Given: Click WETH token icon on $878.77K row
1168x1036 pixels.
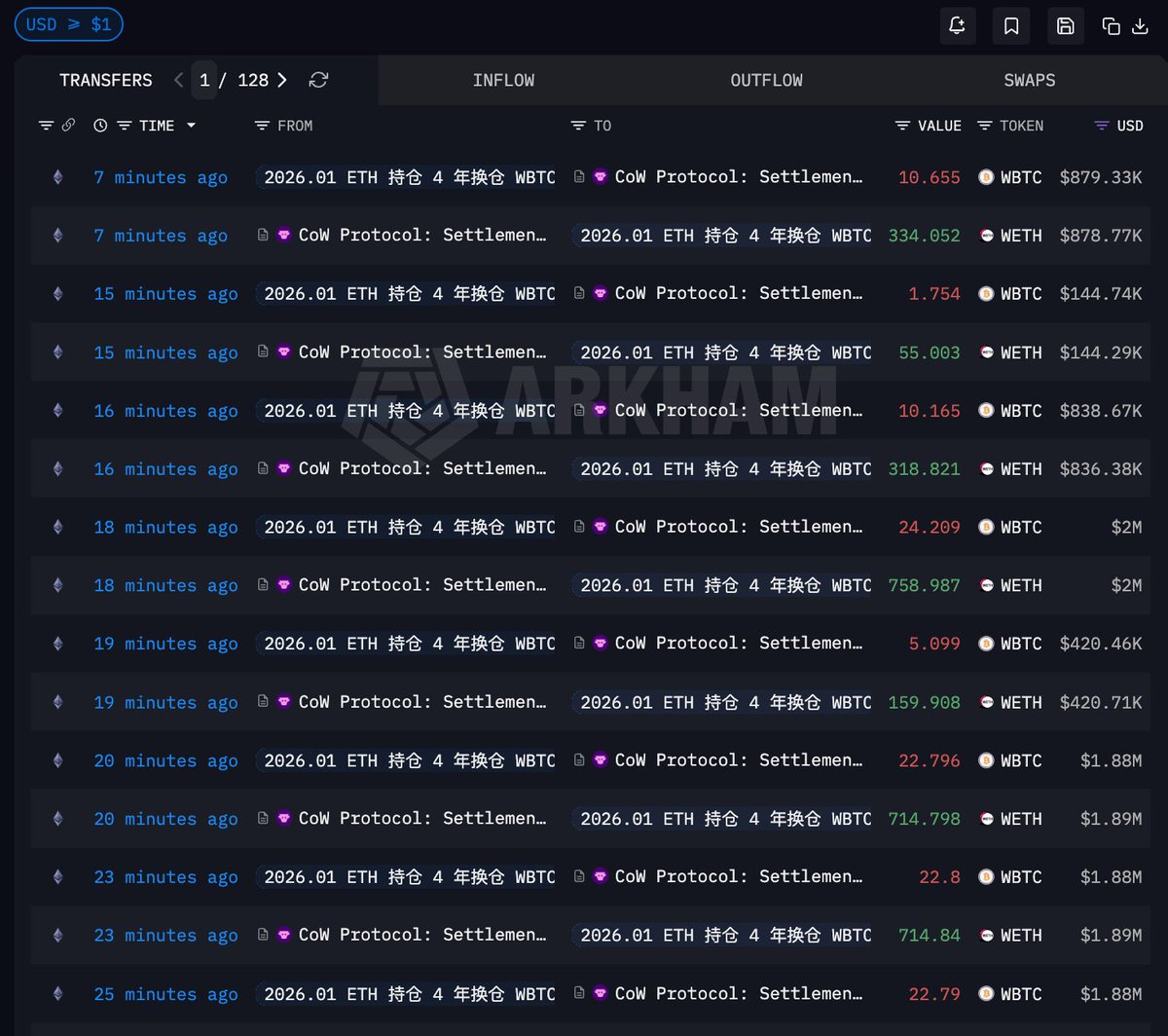Looking at the screenshot, I should coord(986,236).
